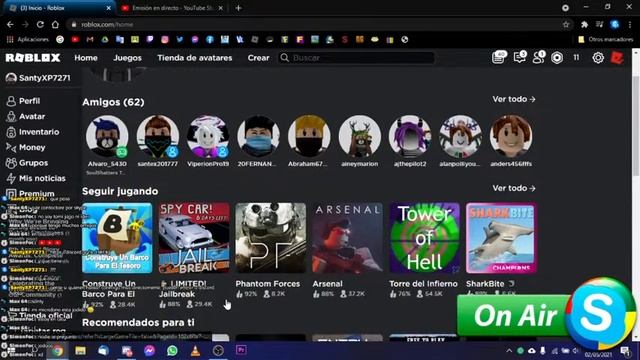Open SantyXP7271 profile in sidebar
This screenshot has height=360, width=640.
[x=38, y=78]
